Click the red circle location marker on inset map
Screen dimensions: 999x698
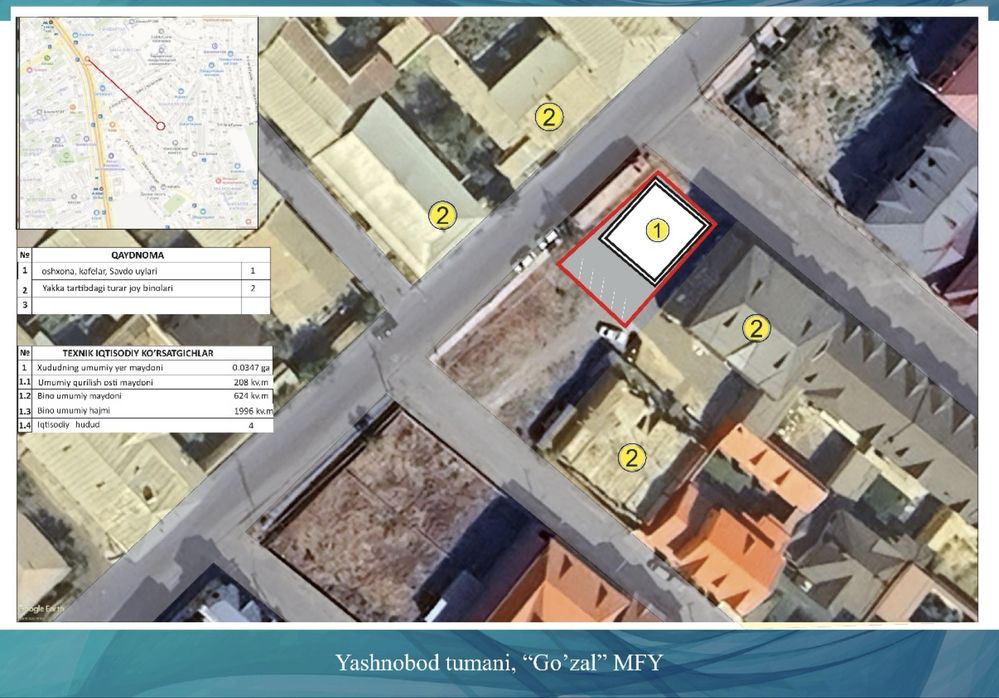(161, 126)
